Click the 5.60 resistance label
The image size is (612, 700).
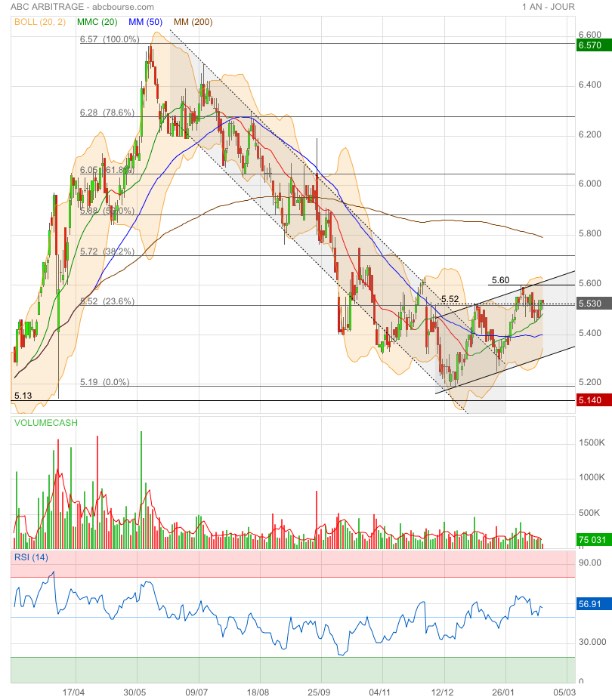click(500, 280)
